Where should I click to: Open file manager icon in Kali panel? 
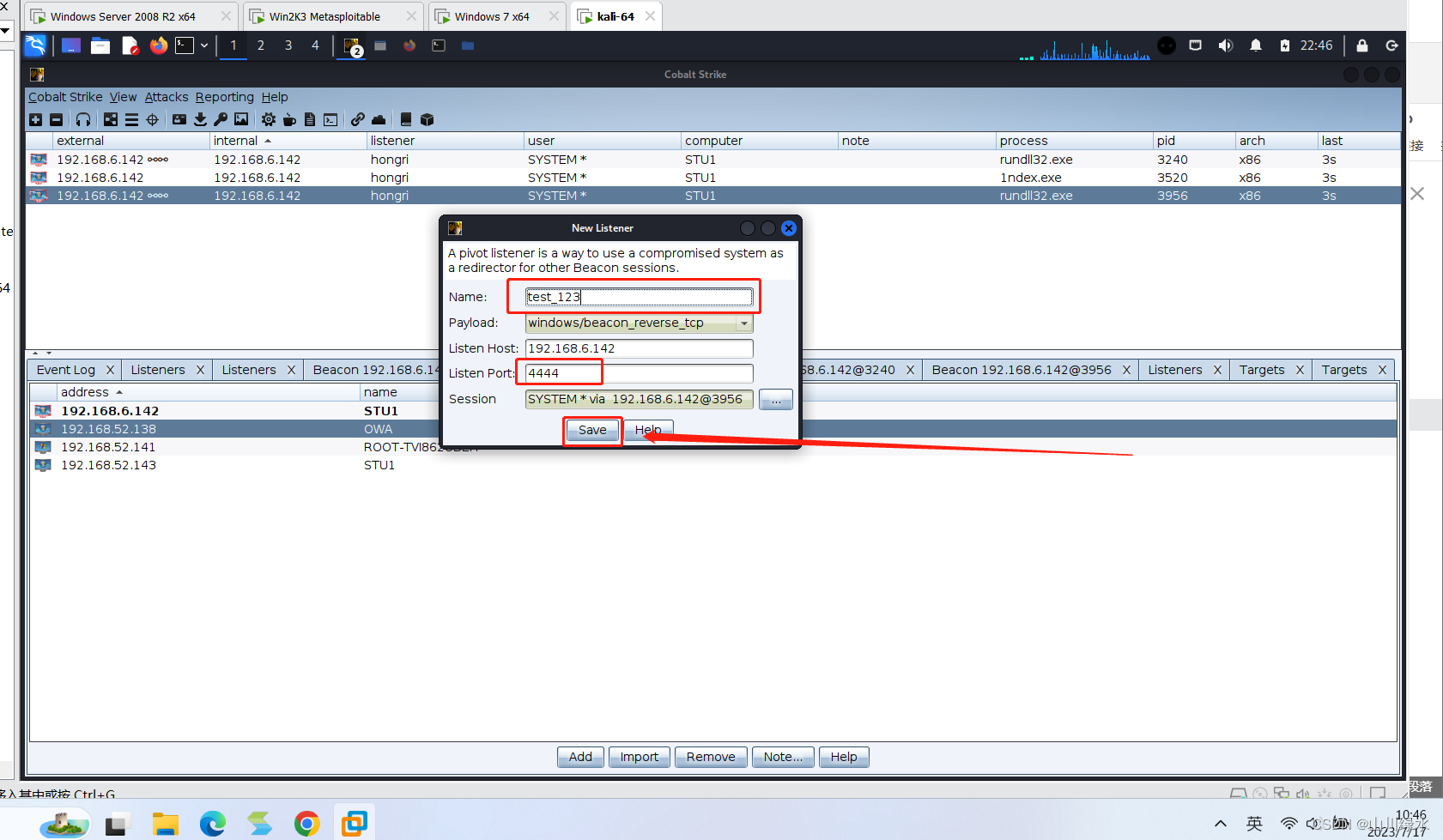click(x=100, y=45)
